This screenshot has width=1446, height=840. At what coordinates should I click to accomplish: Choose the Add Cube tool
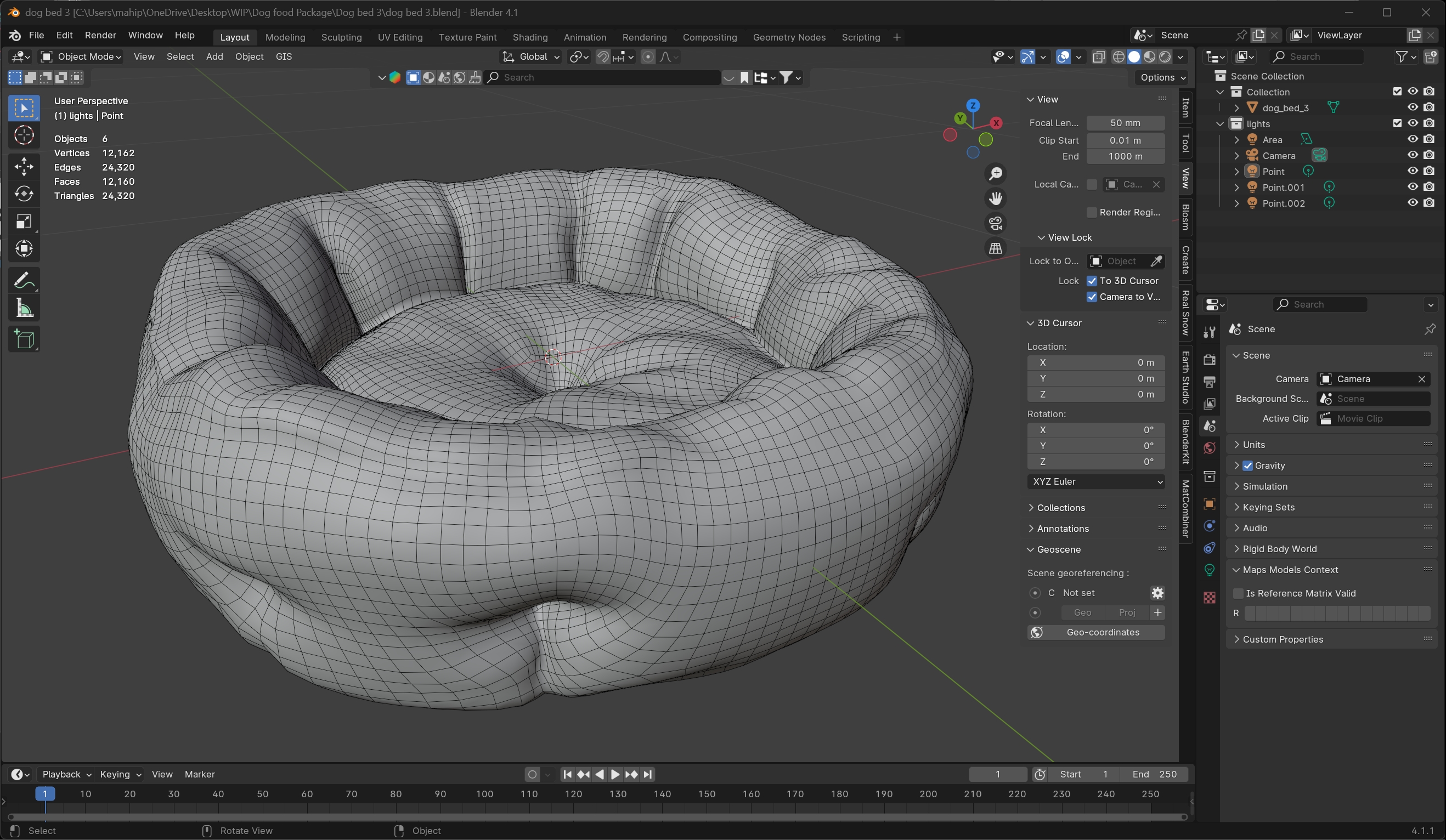(24, 339)
